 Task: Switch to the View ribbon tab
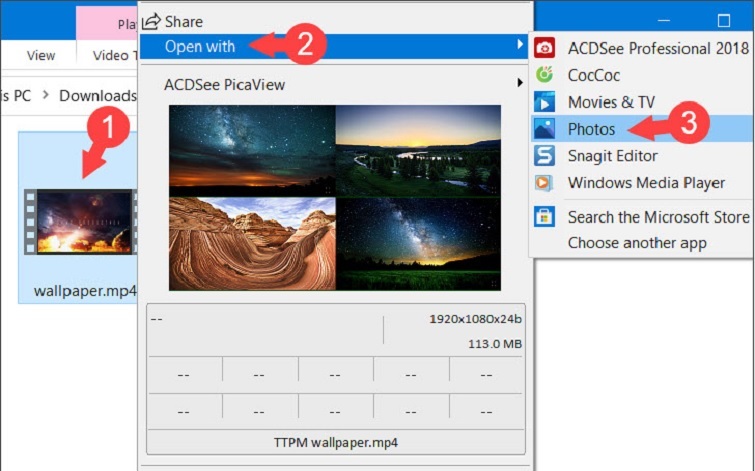[x=41, y=56]
